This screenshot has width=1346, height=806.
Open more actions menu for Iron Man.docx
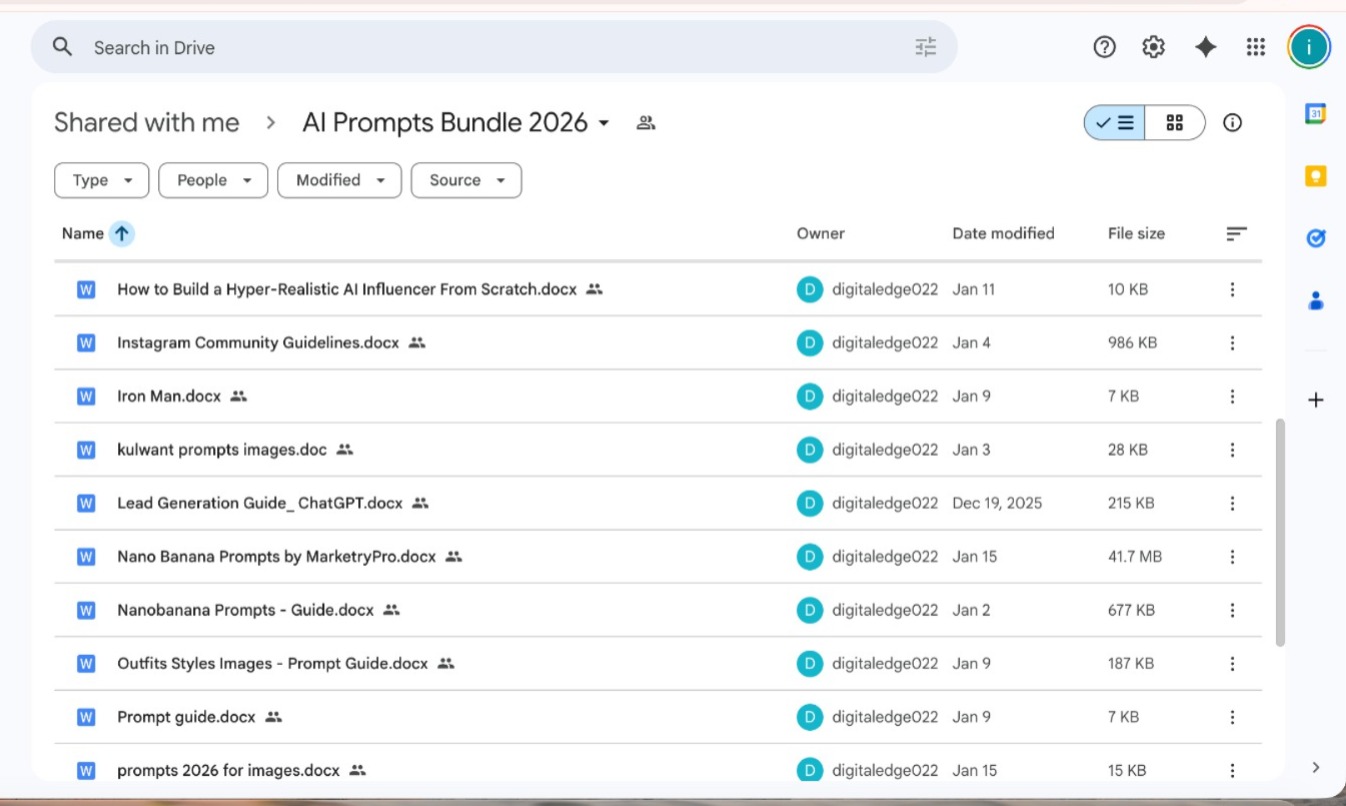(x=1232, y=397)
